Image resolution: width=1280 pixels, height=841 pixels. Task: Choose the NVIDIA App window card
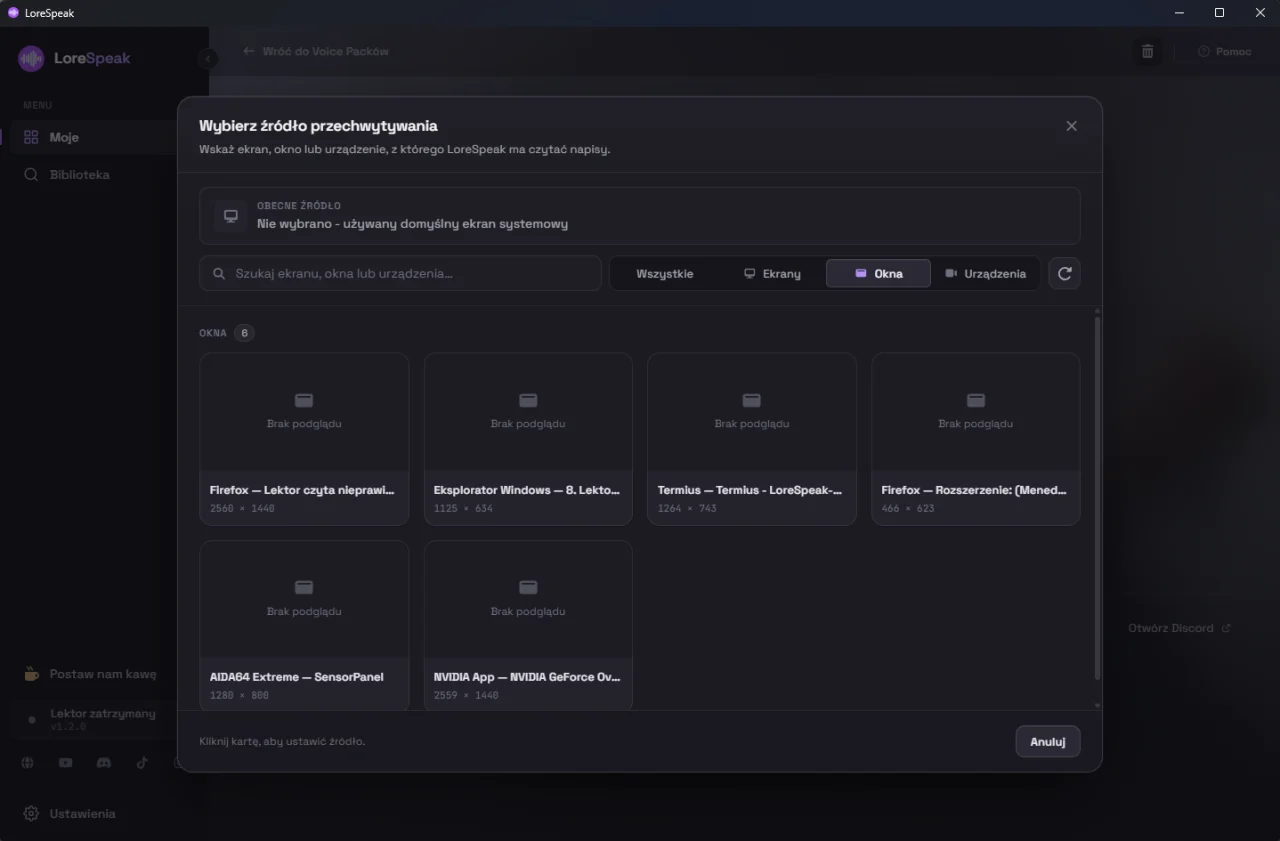528,625
